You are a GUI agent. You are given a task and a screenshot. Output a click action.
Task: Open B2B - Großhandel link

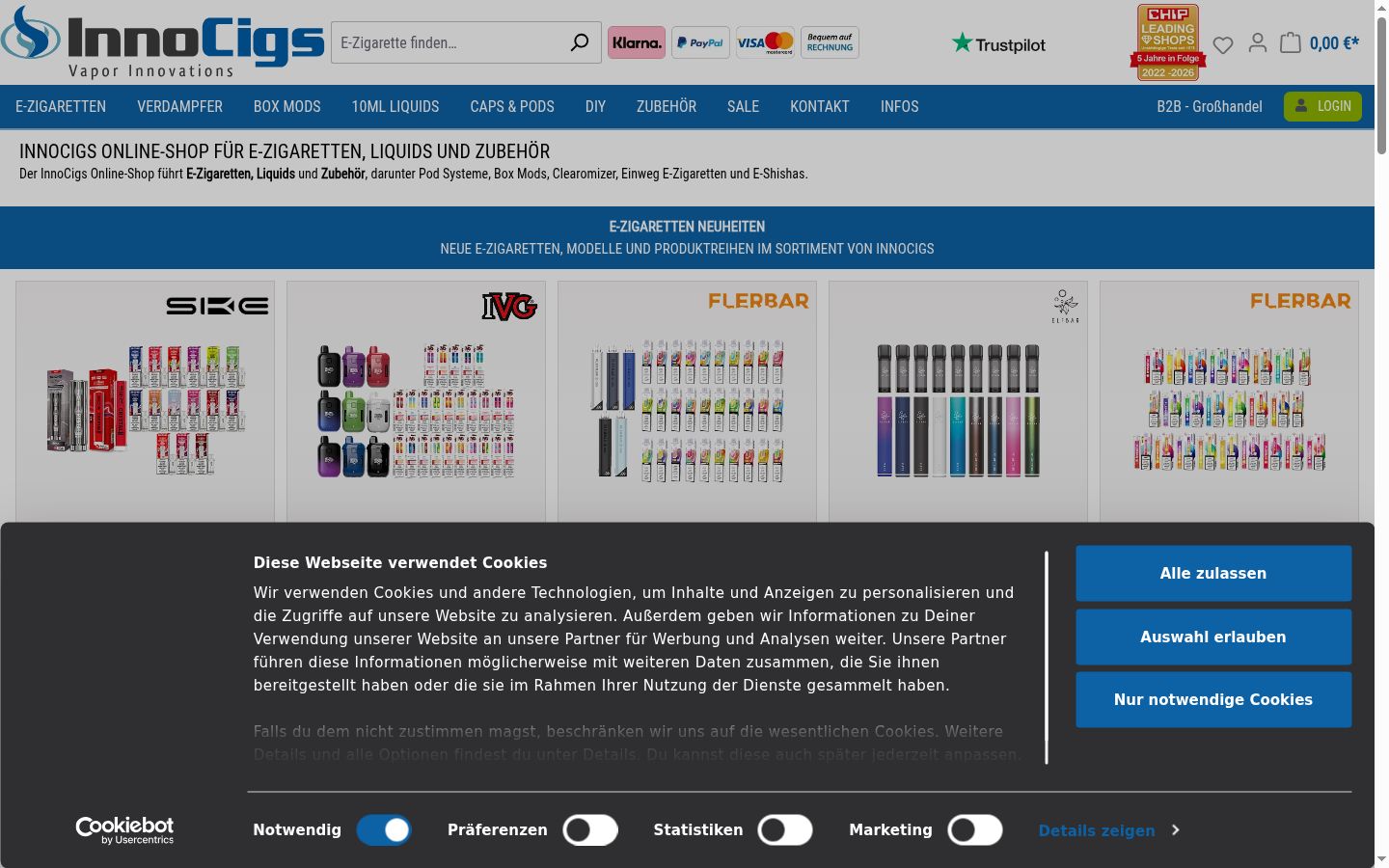[x=1210, y=107]
